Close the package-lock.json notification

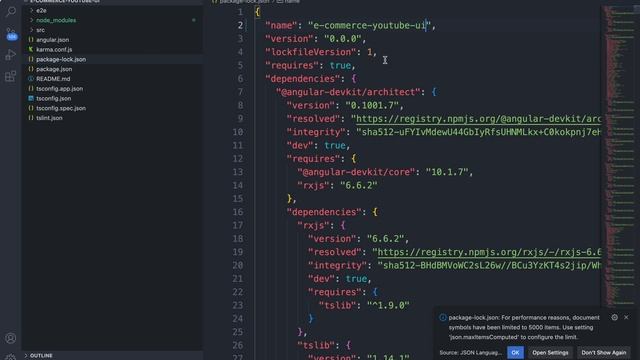point(626,317)
